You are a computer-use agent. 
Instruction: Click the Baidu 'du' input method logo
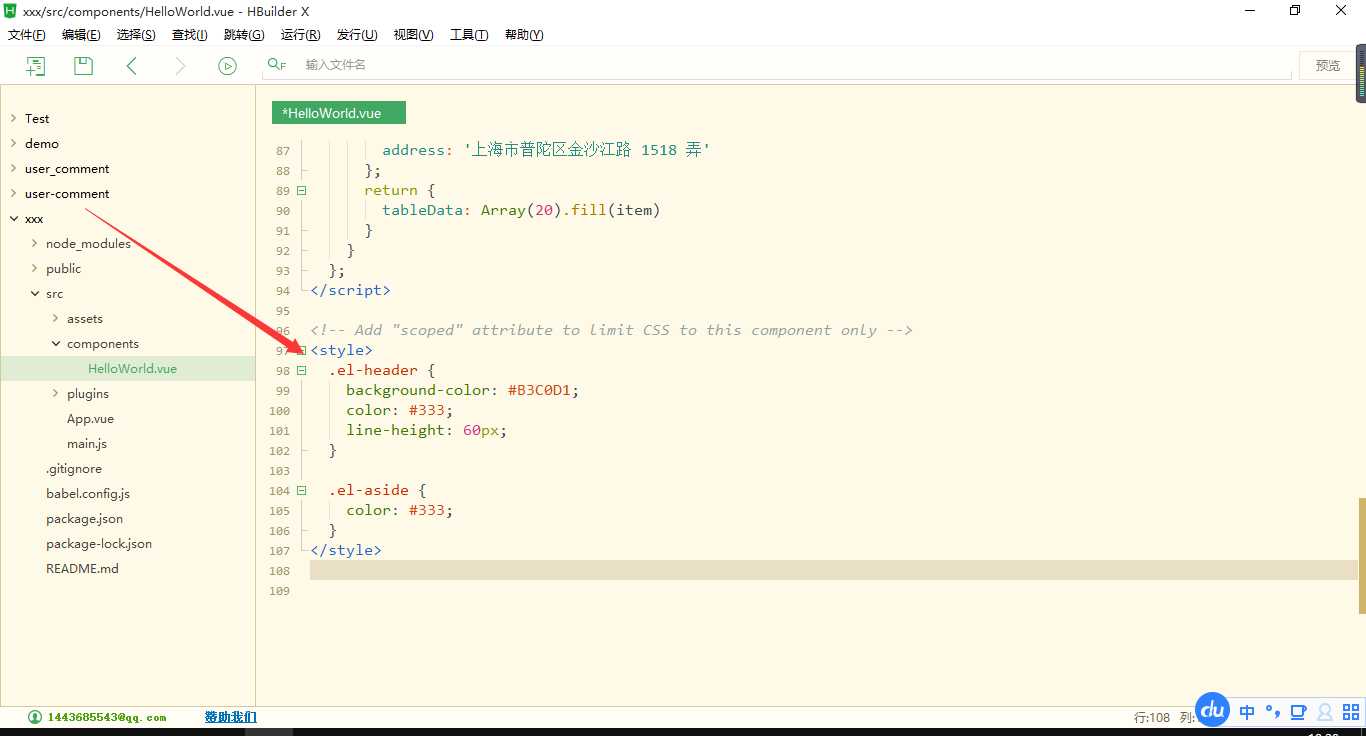pos(1212,710)
